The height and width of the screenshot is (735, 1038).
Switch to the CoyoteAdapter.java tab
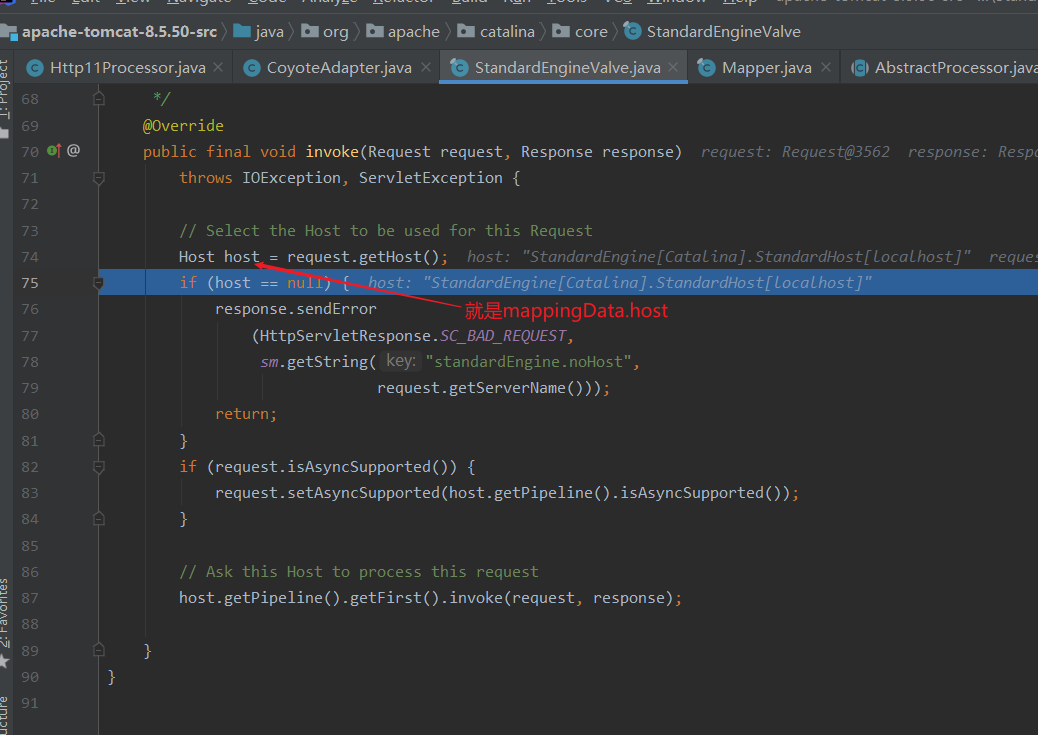pos(338,68)
